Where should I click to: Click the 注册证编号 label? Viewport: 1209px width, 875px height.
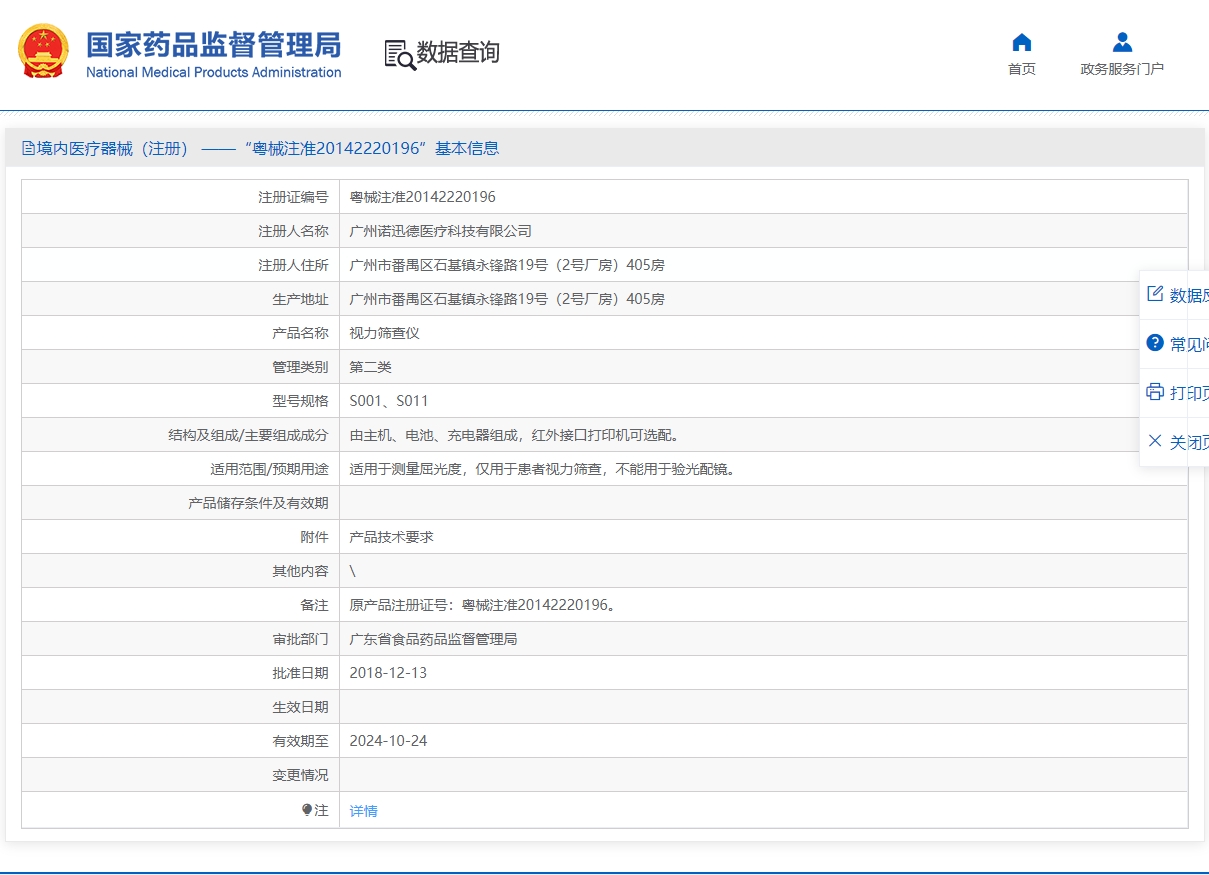click(x=294, y=197)
